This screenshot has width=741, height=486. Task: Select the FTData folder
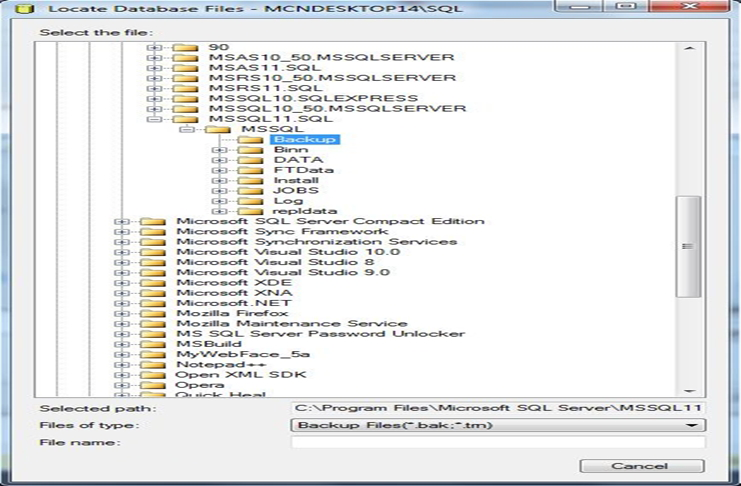[x=297, y=170]
